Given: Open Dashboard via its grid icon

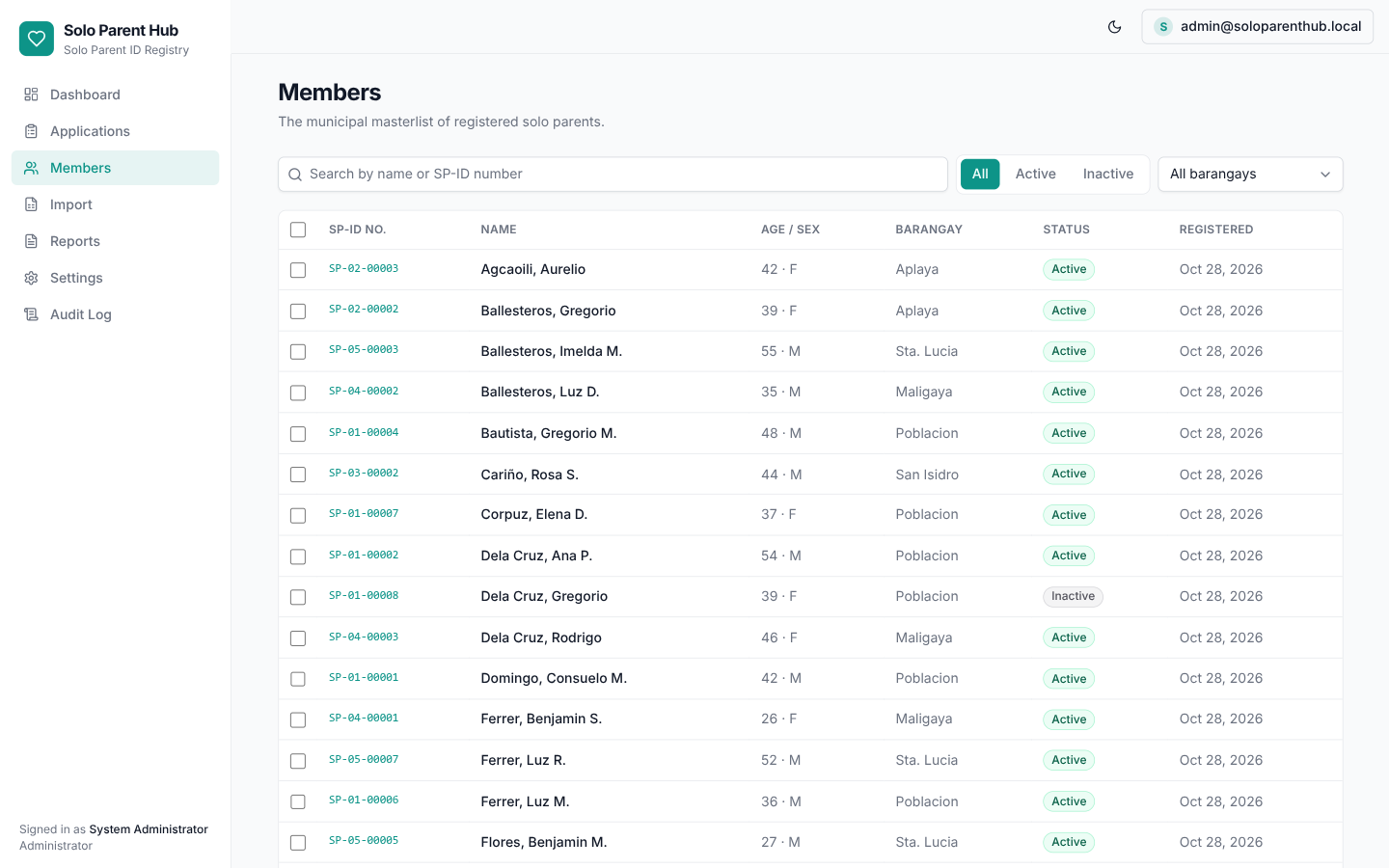Looking at the screenshot, I should click(31, 95).
